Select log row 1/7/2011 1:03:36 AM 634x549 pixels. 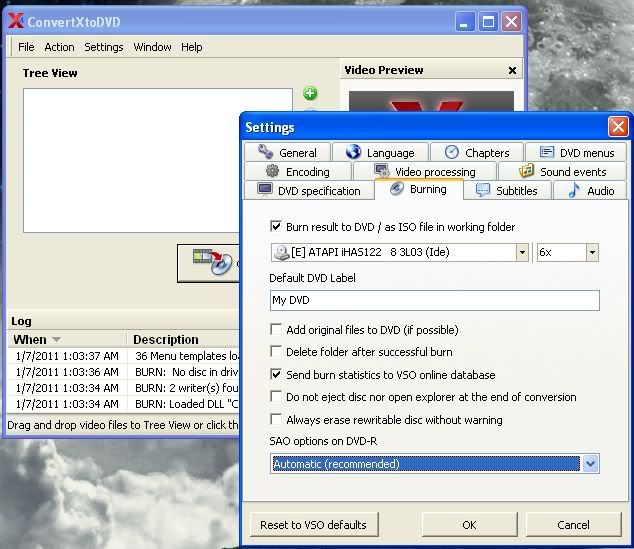[124, 372]
